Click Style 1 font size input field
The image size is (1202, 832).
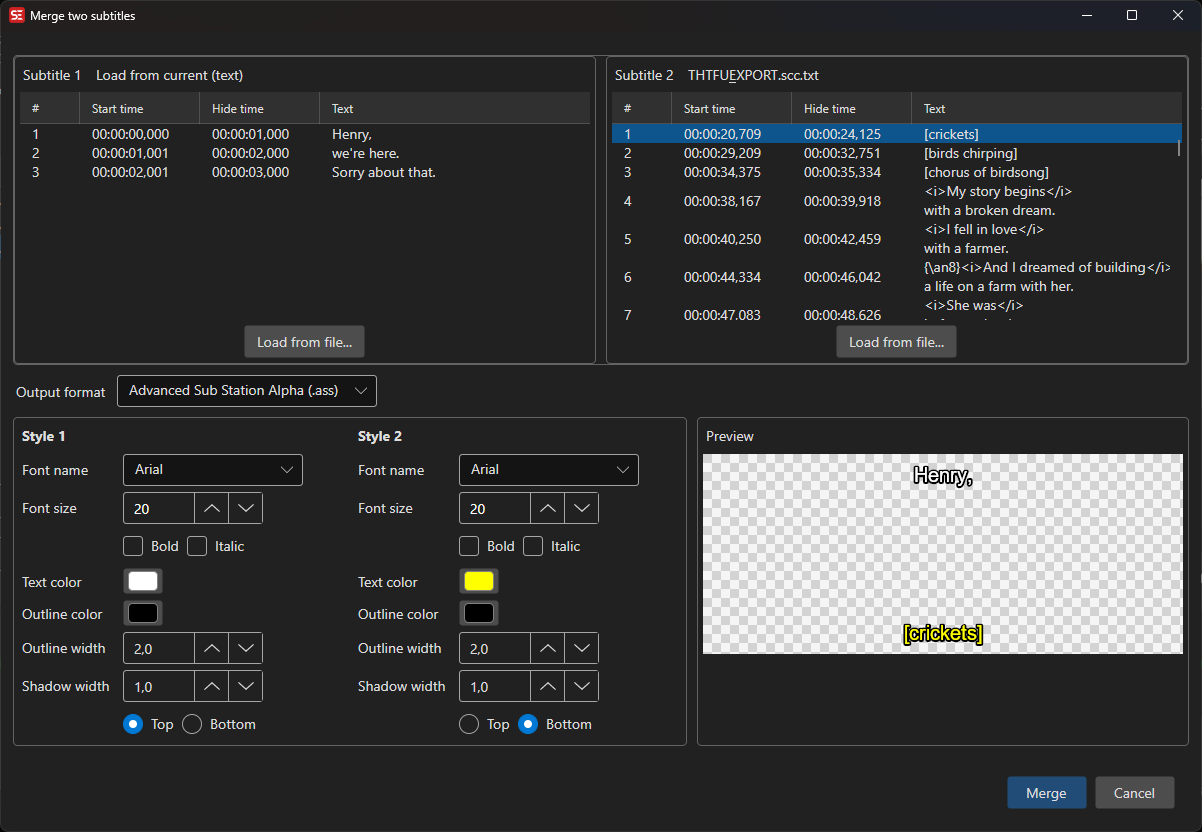[158, 508]
